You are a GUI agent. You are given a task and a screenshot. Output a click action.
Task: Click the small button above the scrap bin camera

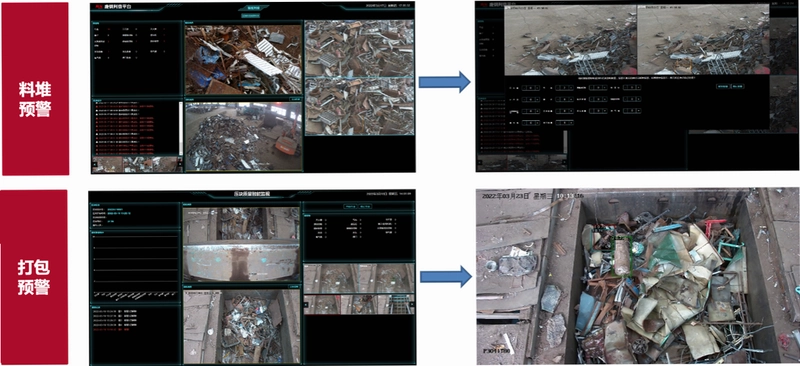(x=293, y=287)
